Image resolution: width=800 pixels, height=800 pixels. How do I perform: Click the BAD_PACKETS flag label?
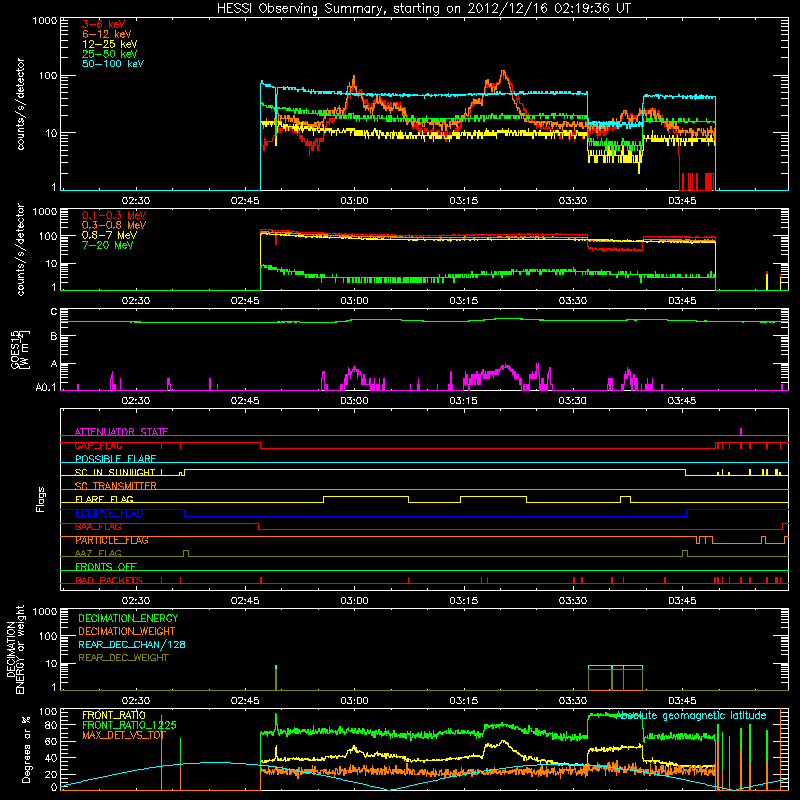(x=109, y=580)
